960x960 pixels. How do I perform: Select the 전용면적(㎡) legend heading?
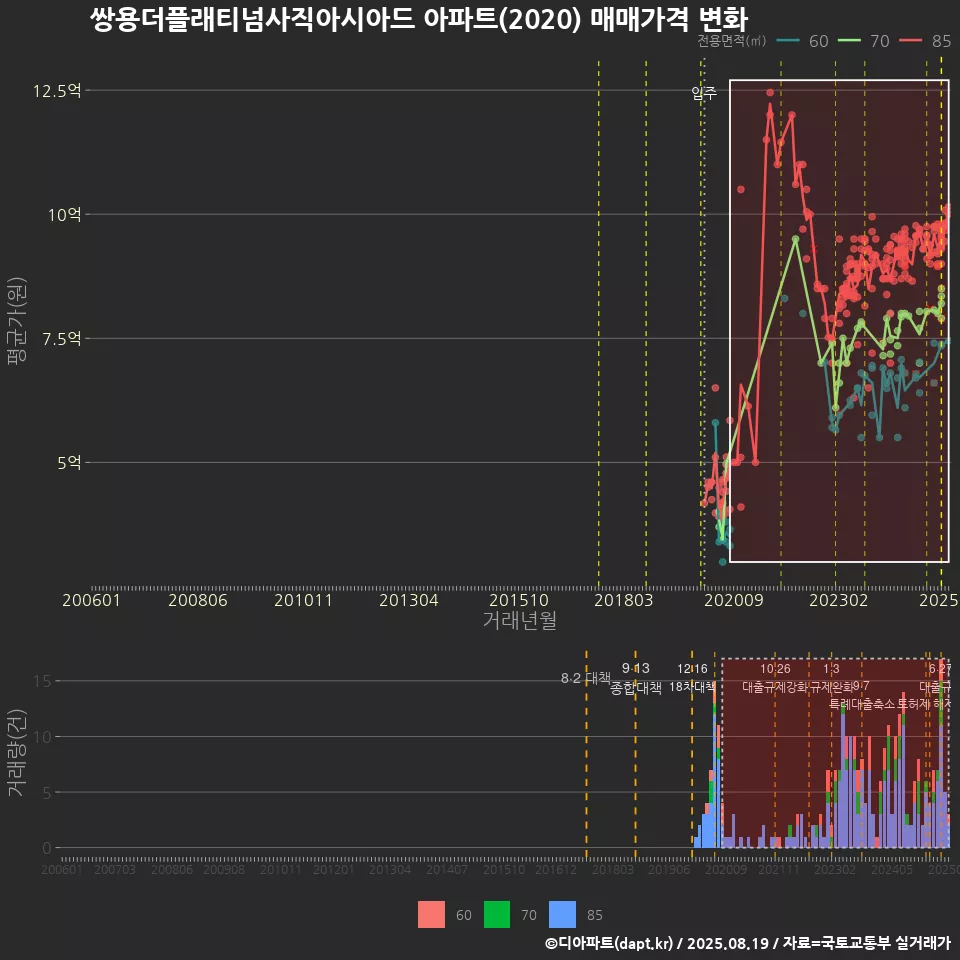[732, 41]
